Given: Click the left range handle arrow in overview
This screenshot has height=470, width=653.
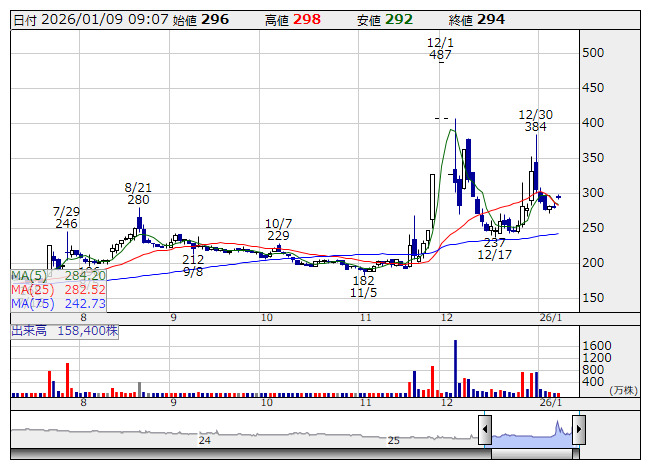Looking at the screenshot, I should click(x=484, y=431).
